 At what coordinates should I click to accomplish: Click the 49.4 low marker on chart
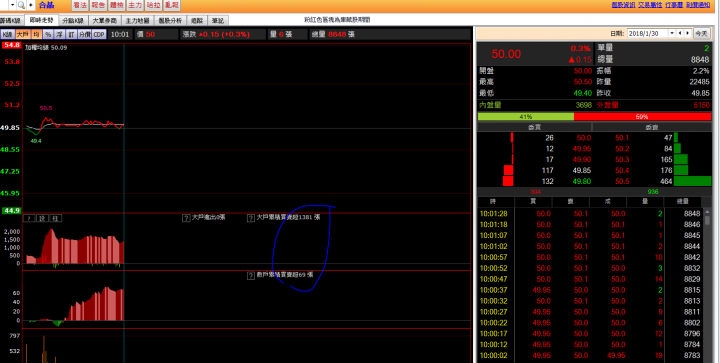pos(36,141)
